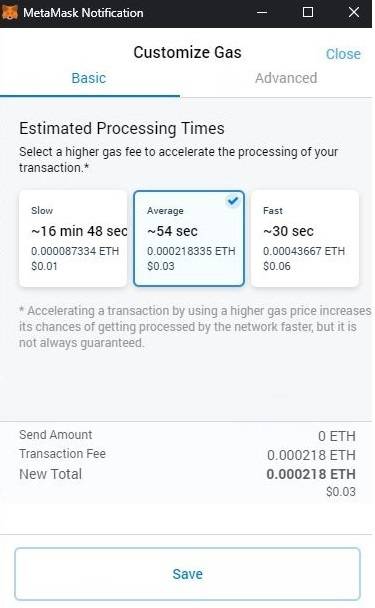The width and height of the screenshot is (375, 608).
Task: Click the Transaction Fee label
Action: tap(62, 454)
